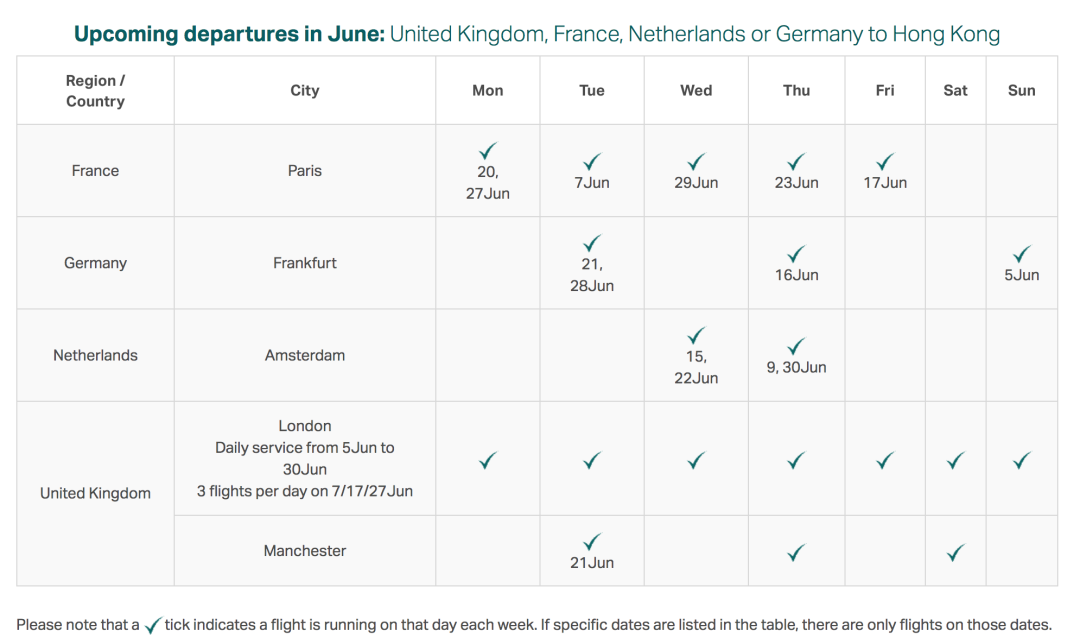
Task: Click the Manchester Thursday tick mark
Action: pyautogui.click(x=796, y=552)
